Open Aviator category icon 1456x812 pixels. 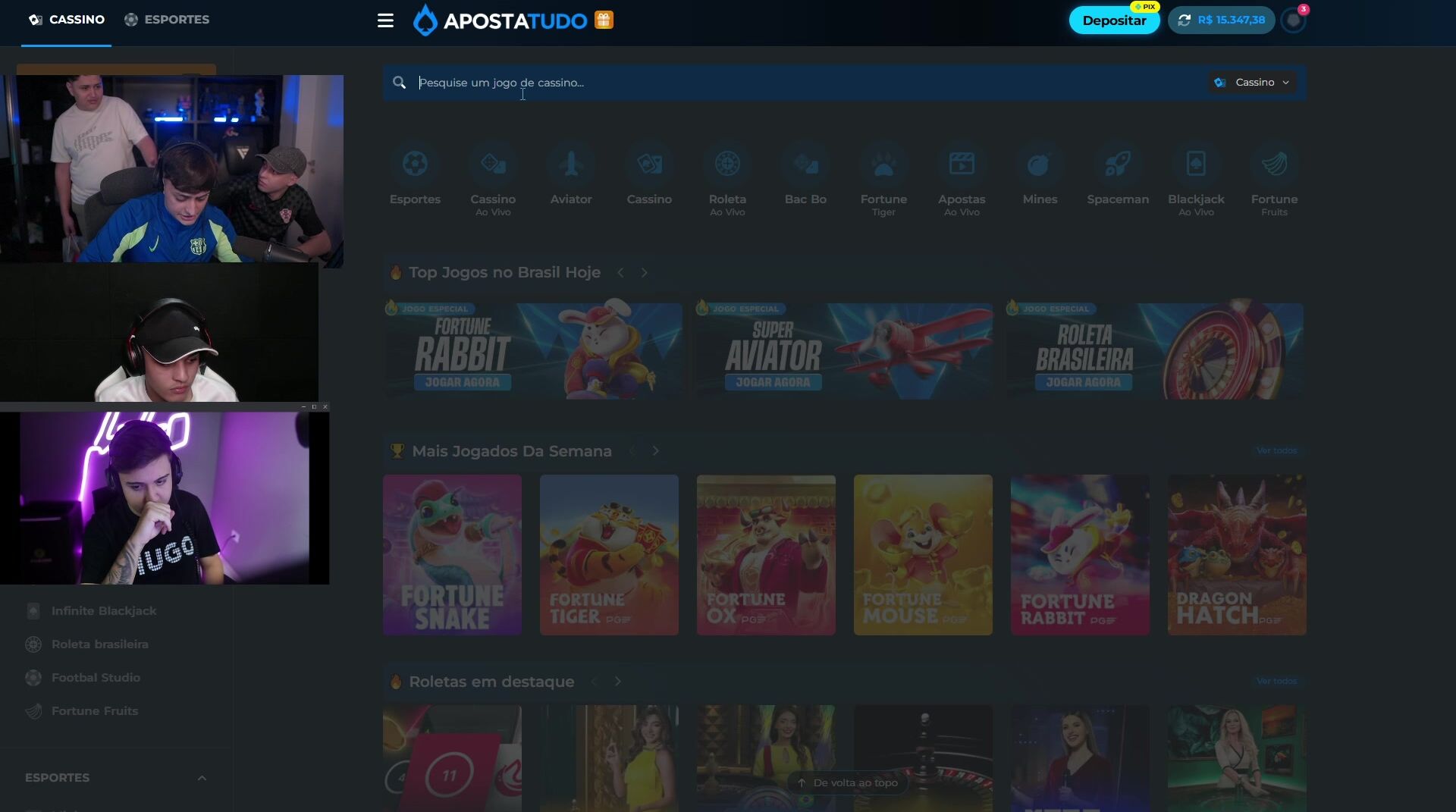(x=571, y=164)
